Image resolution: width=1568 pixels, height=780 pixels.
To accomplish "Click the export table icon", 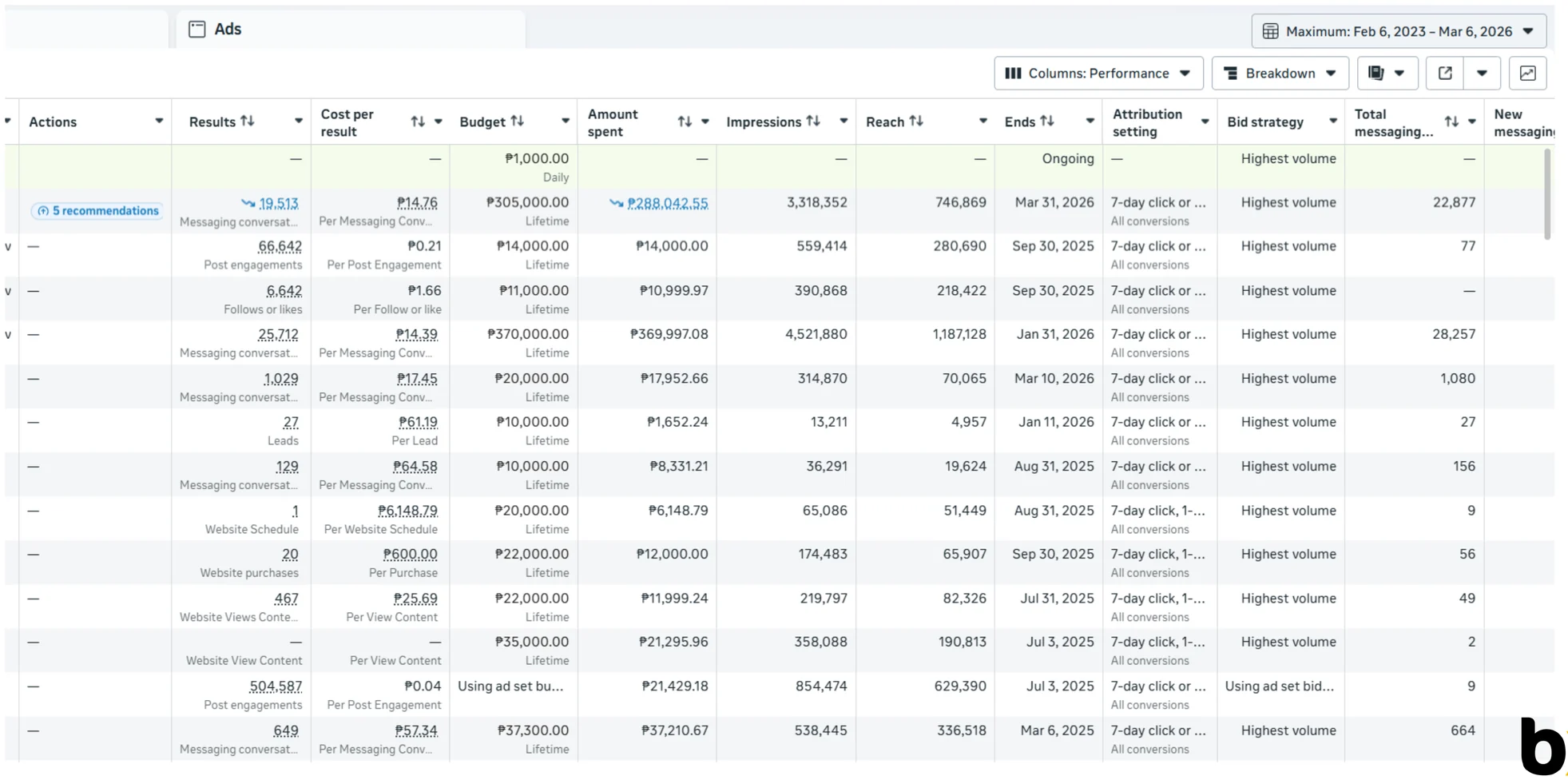I will tap(1445, 74).
